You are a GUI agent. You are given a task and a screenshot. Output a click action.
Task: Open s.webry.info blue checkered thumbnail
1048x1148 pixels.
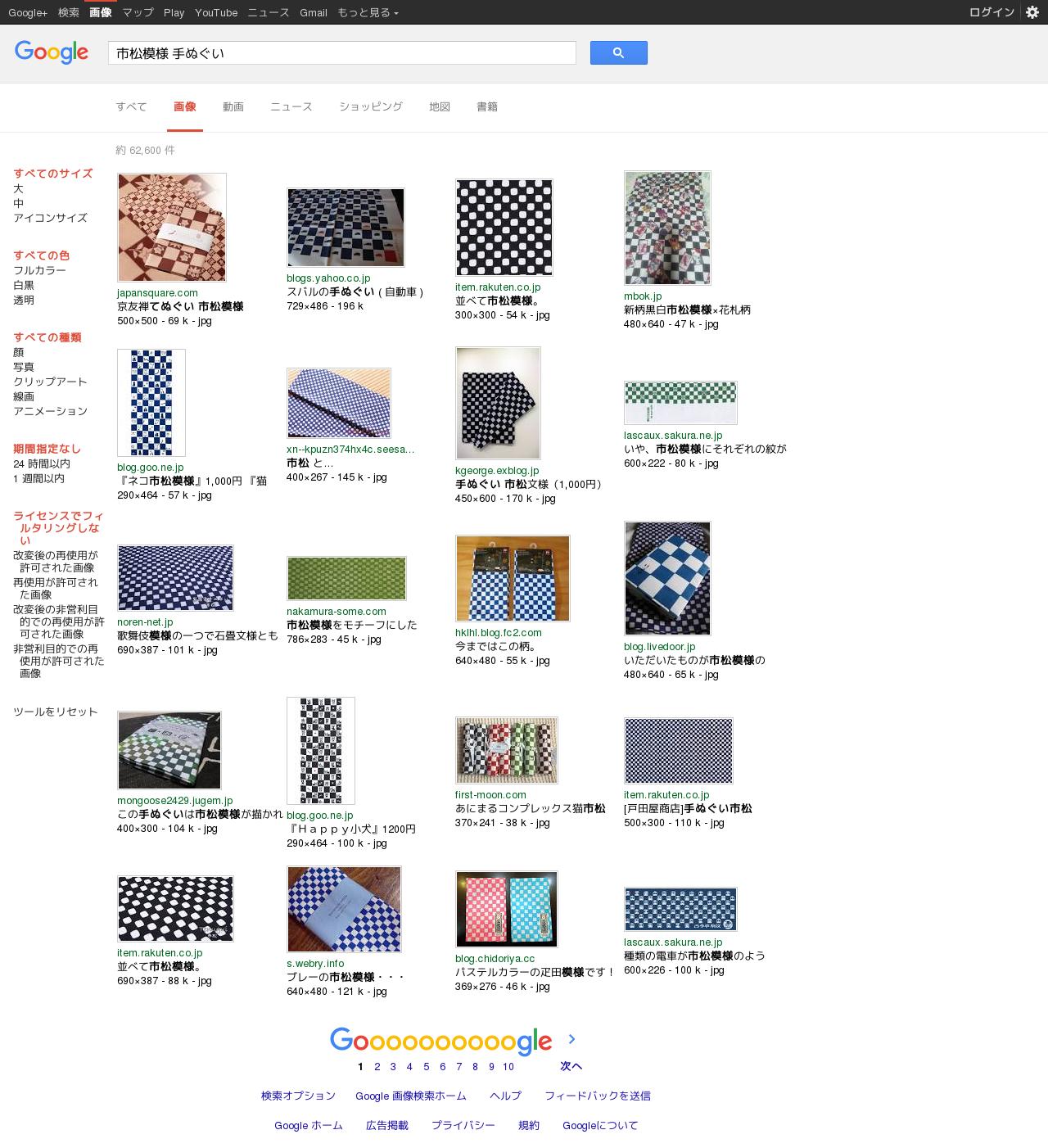coord(344,909)
